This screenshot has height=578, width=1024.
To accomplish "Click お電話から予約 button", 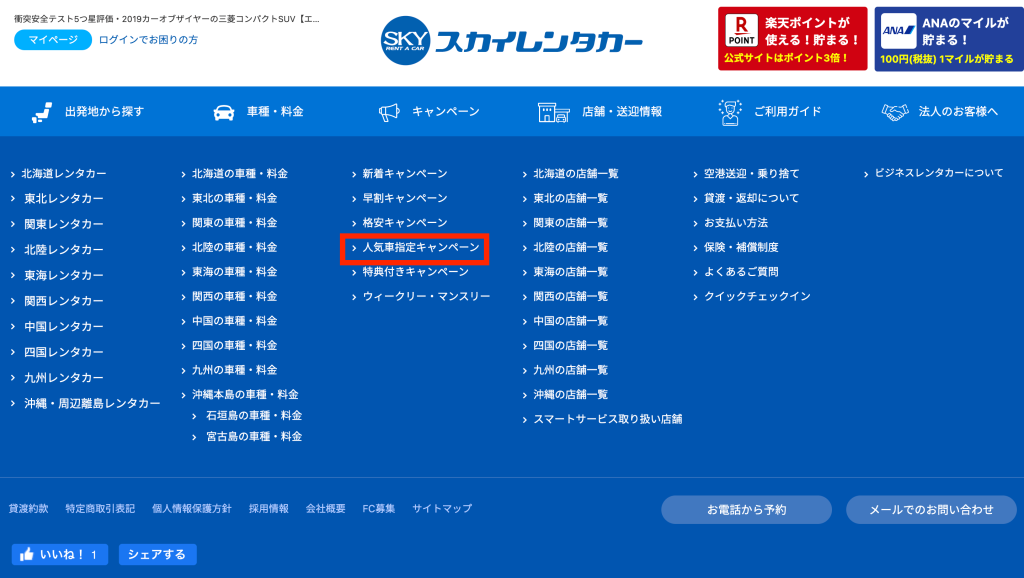I will coord(746,509).
